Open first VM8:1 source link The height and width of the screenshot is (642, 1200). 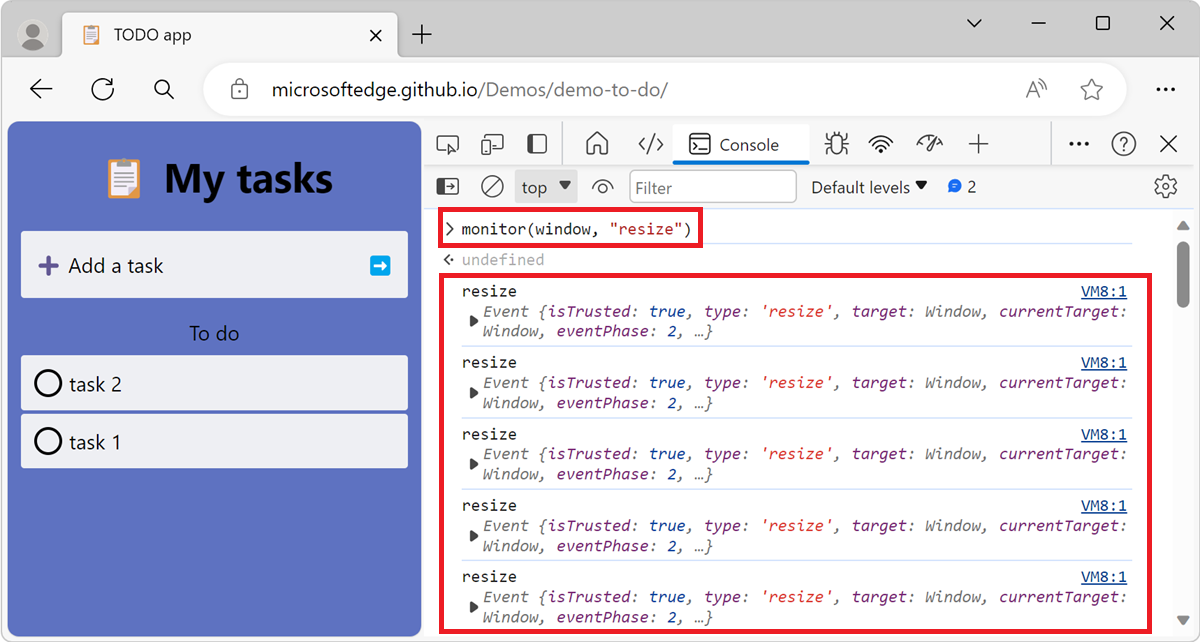pos(1103,292)
